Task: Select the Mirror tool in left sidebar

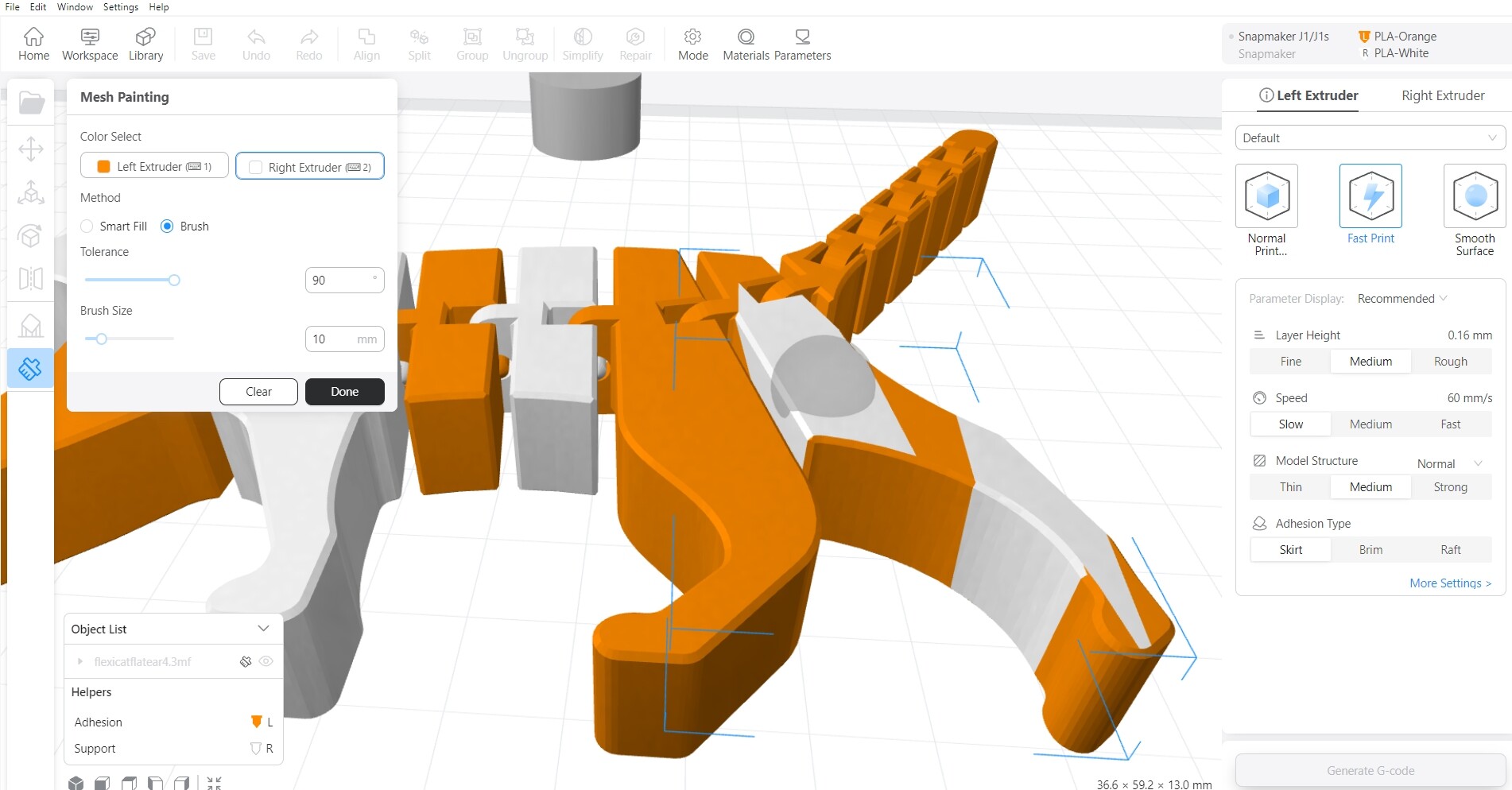Action: click(31, 279)
